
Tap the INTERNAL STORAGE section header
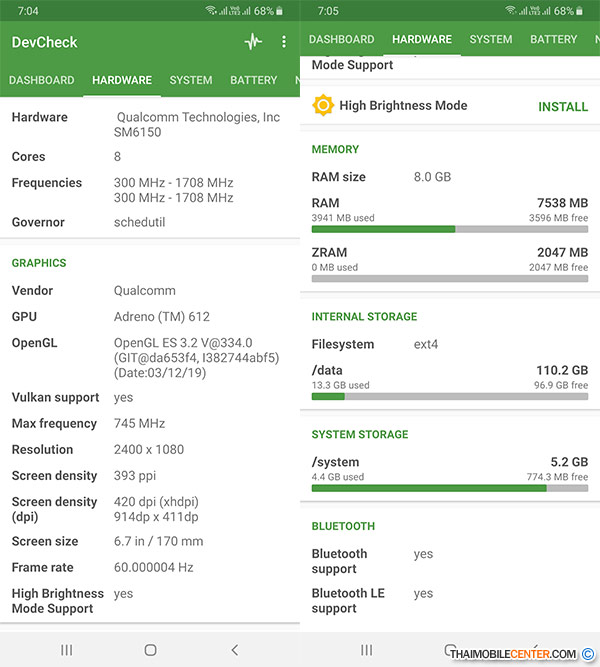tap(364, 316)
